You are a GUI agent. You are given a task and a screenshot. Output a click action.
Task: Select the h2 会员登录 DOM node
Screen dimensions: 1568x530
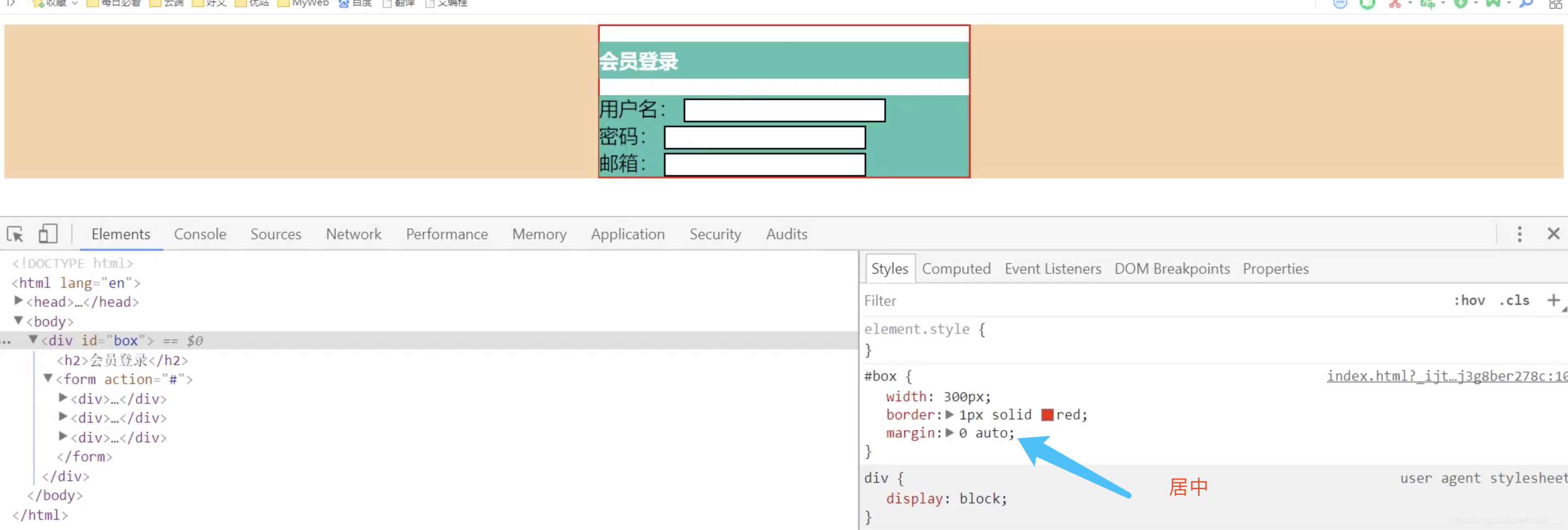coord(122,360)
